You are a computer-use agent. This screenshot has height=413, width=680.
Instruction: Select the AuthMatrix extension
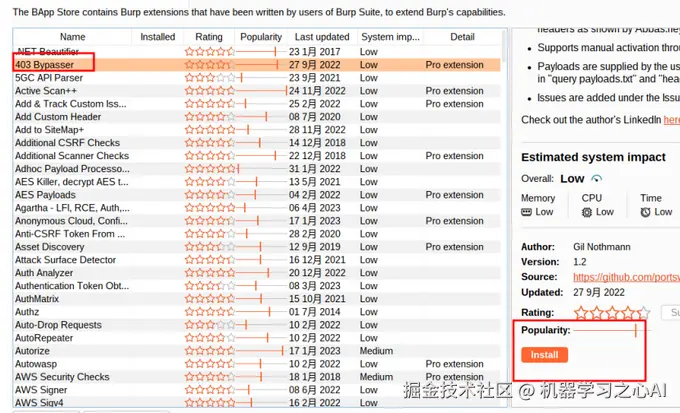click(x=257, y=298)
